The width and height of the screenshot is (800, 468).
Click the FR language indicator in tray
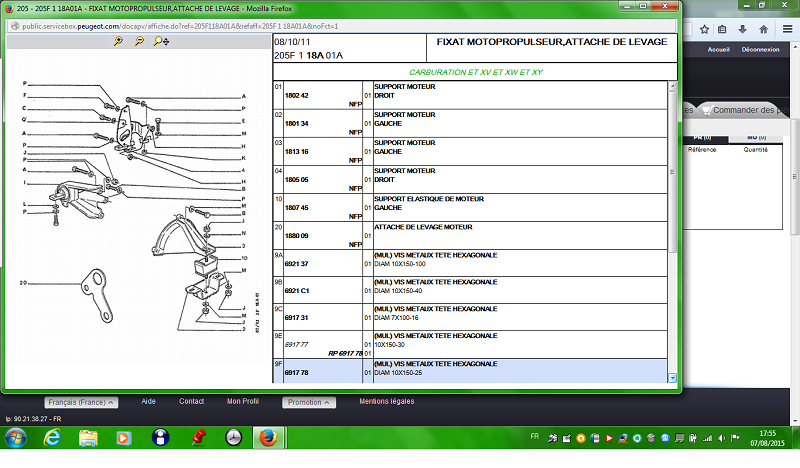pyautogui.click(x=534, y=436)
